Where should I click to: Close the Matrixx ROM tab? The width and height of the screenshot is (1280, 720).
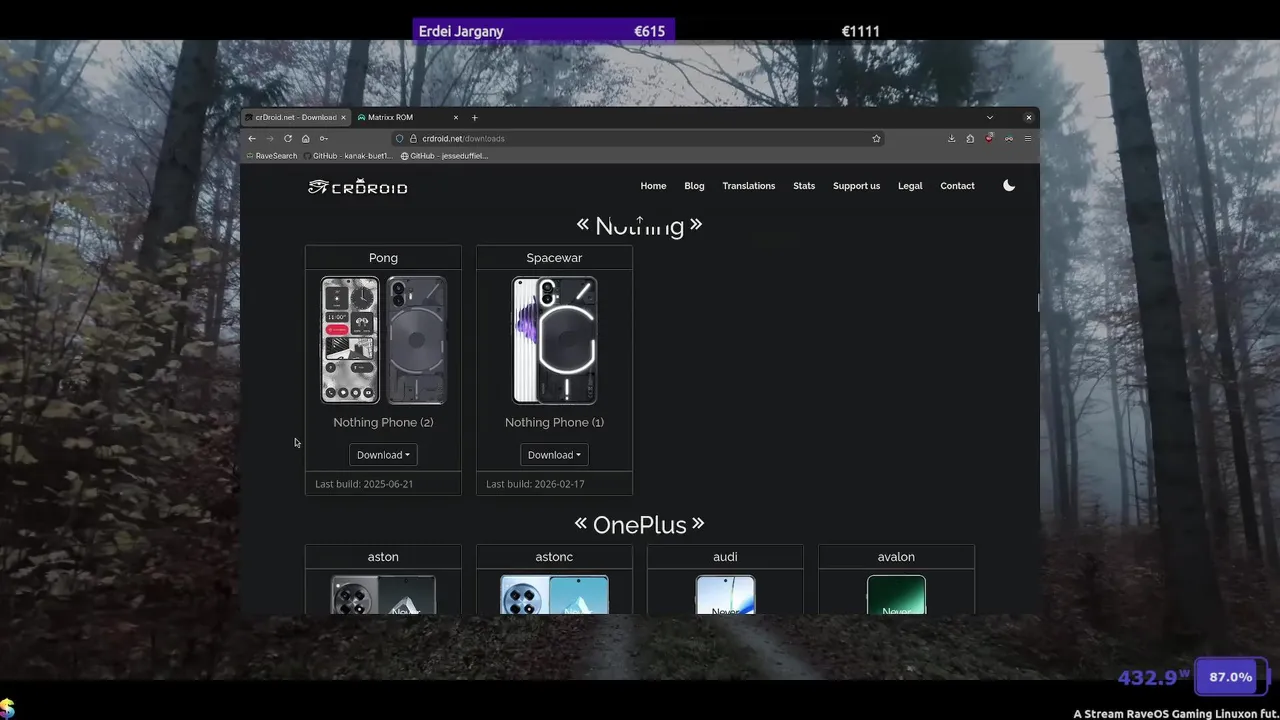point(456,117)
